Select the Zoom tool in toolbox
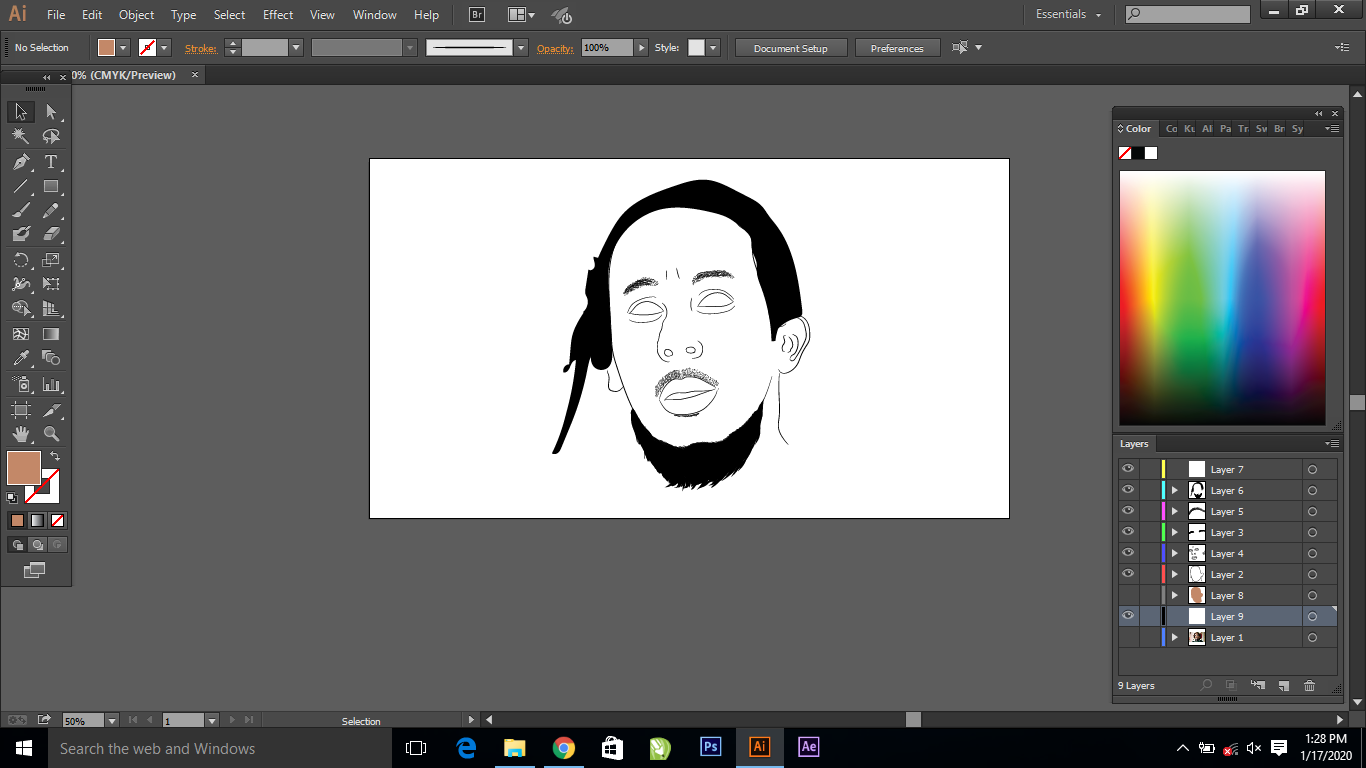Image resolution: width=1366 pixels, height=768 pixels. pyautogui.click(x=51, y=434)
